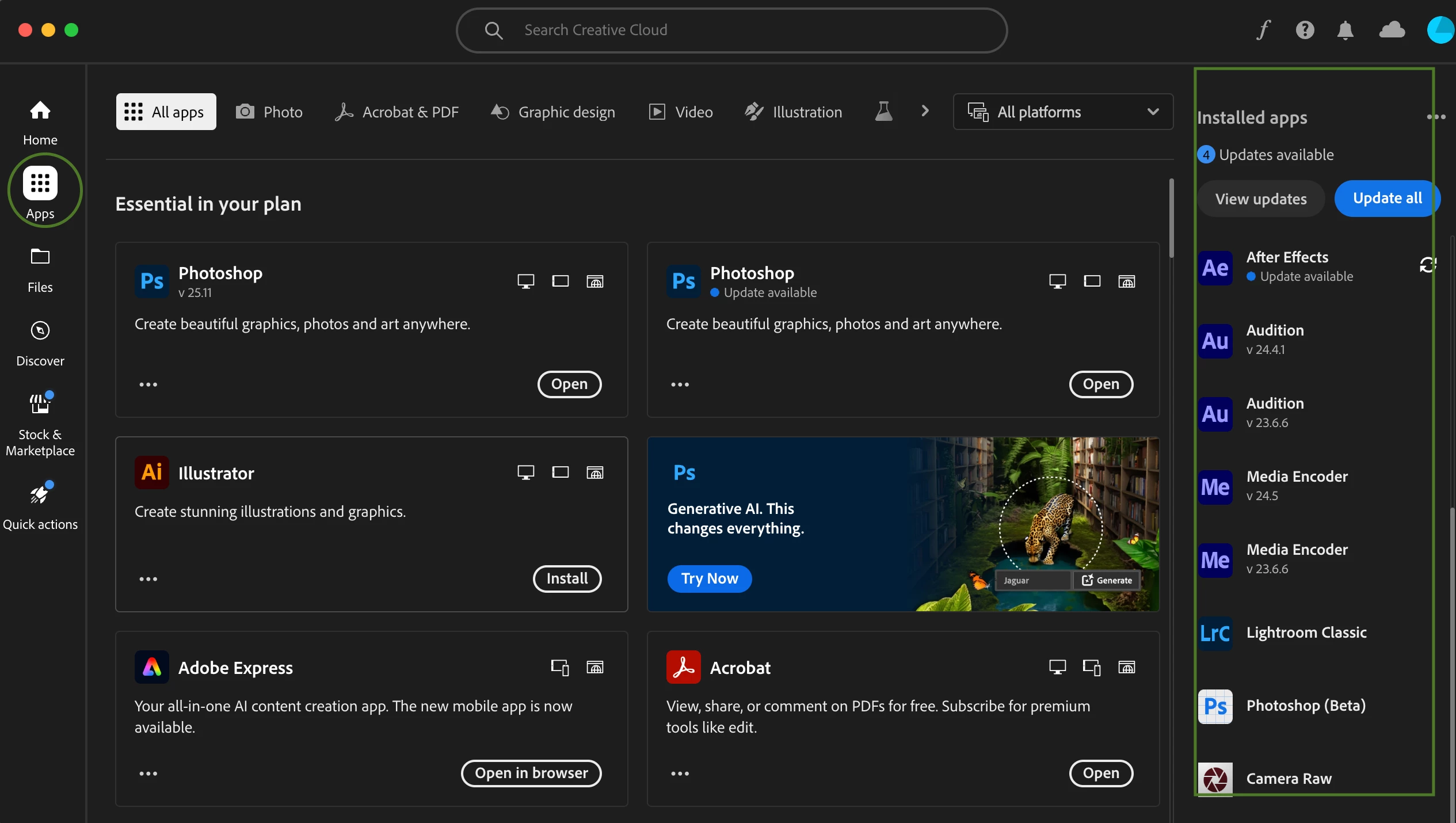Click the Search Creative Cloud field

pos(731,30)
